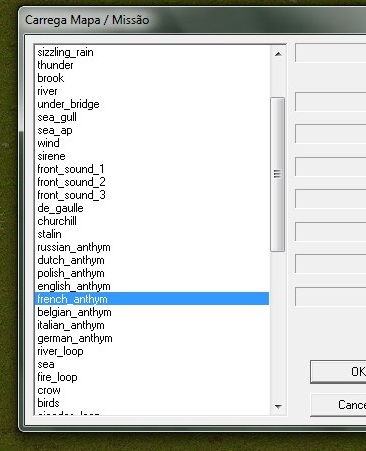Click the scrollbar down arrow
This screenshot has height=451, width=366.
click(x=278, y=406)
